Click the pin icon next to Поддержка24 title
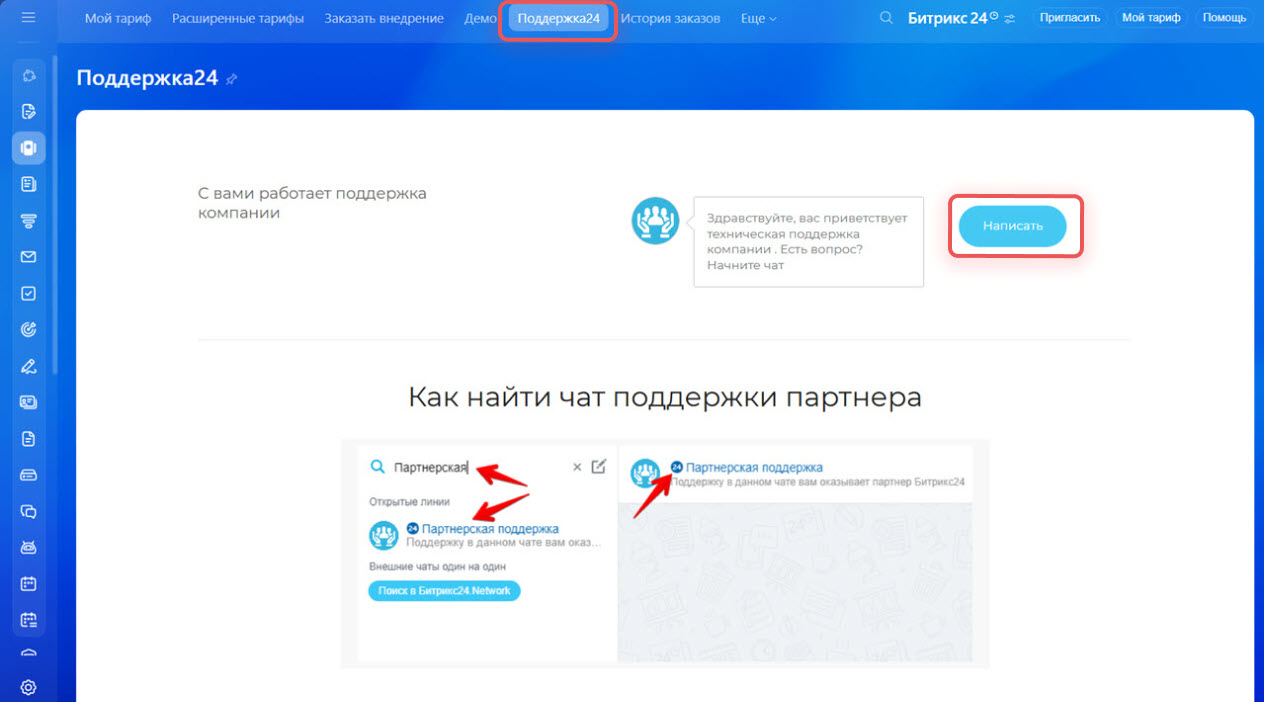The image size is (1264, 702). point(231,79)
